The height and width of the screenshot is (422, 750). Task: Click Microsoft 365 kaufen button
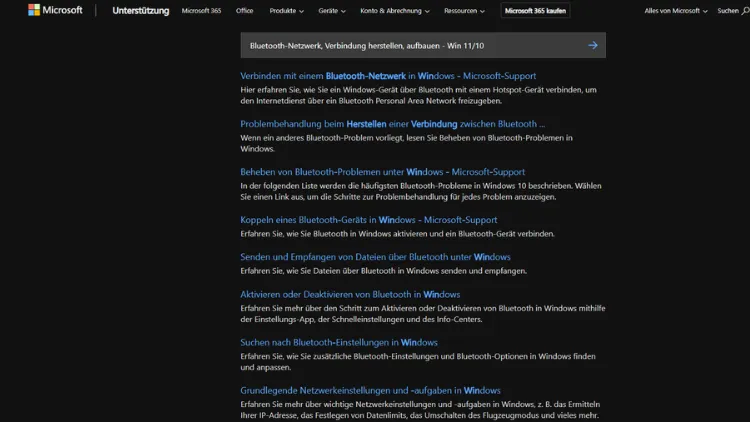[535, 11]
